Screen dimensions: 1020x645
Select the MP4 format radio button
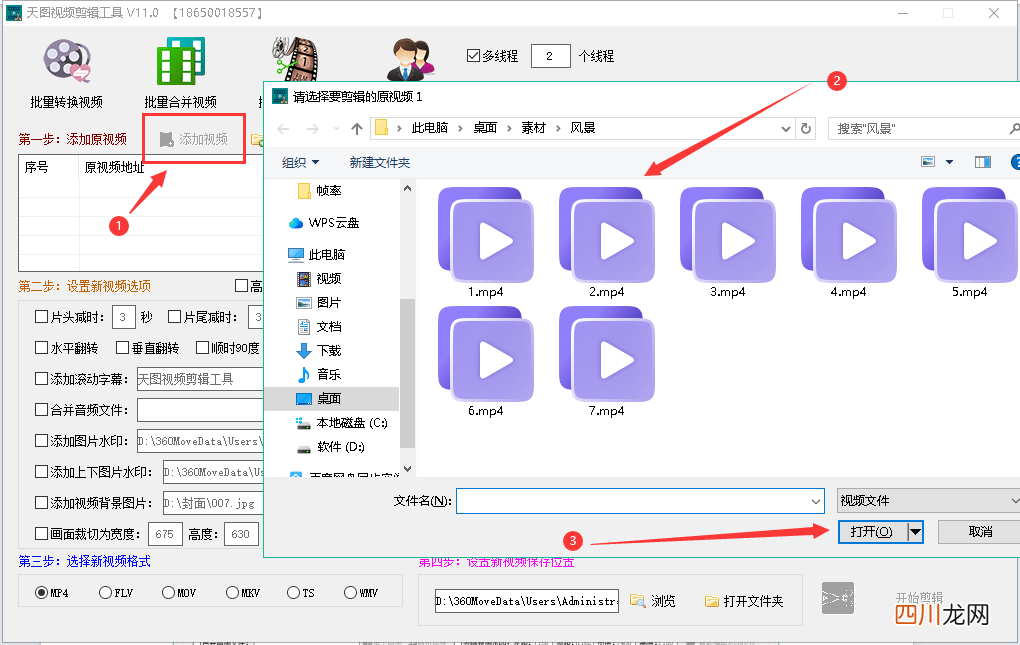coord(42,592)
